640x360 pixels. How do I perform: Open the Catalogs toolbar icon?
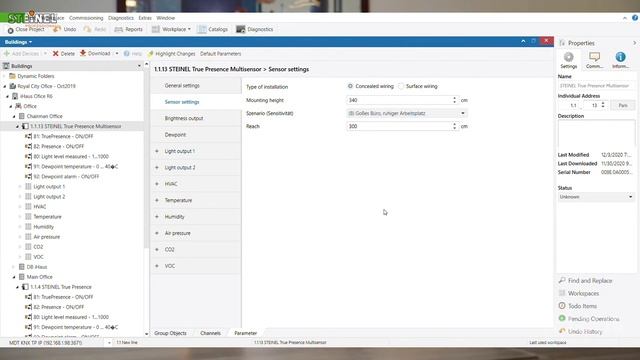(x=202, y=29)
